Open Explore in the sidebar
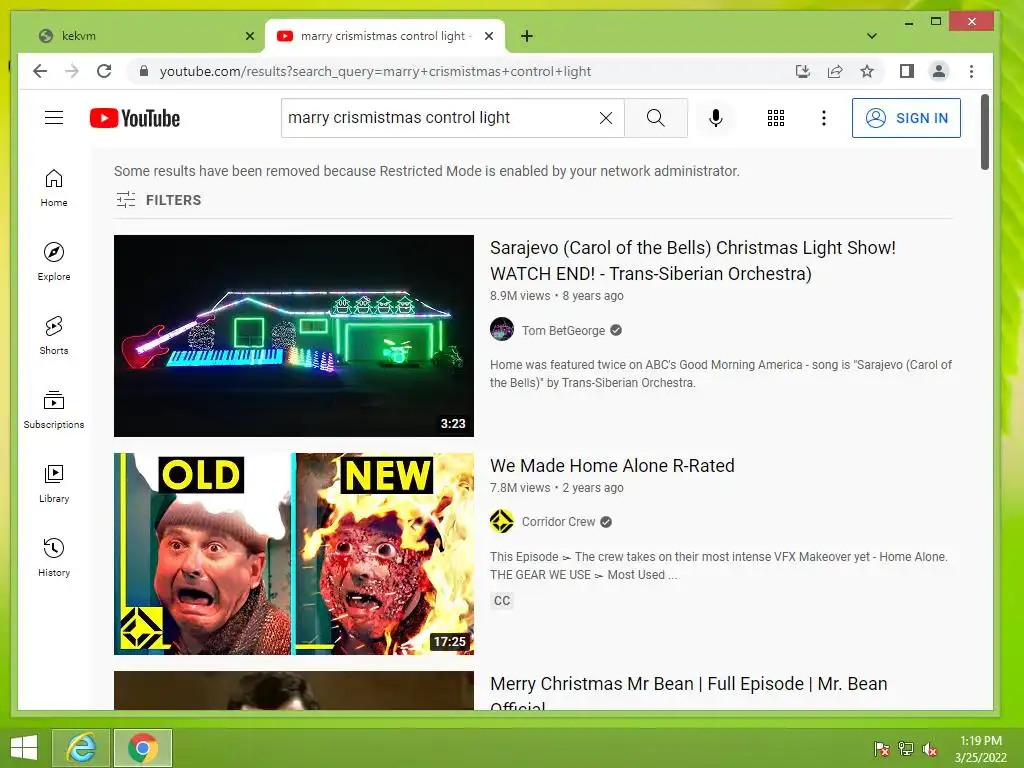The image size is (1024, 768). click(54, 262)
